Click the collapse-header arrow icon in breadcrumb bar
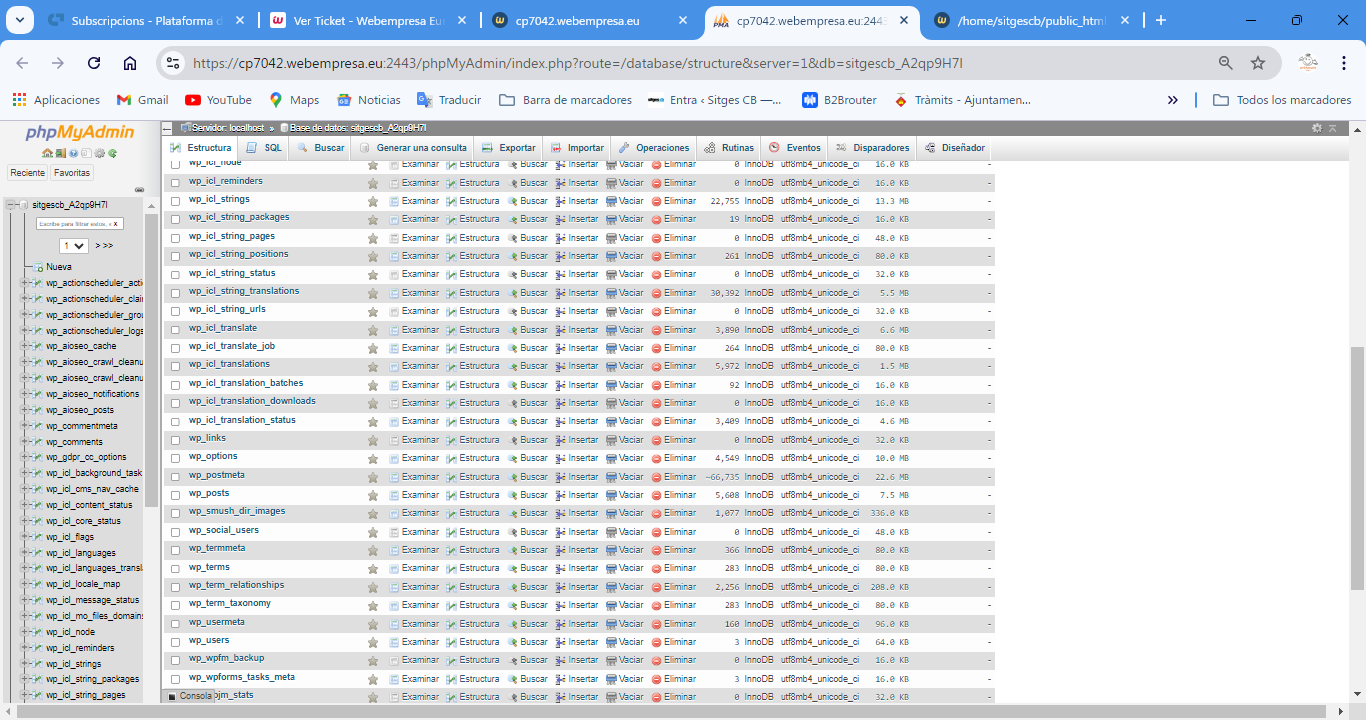 tap(1332, 128)
